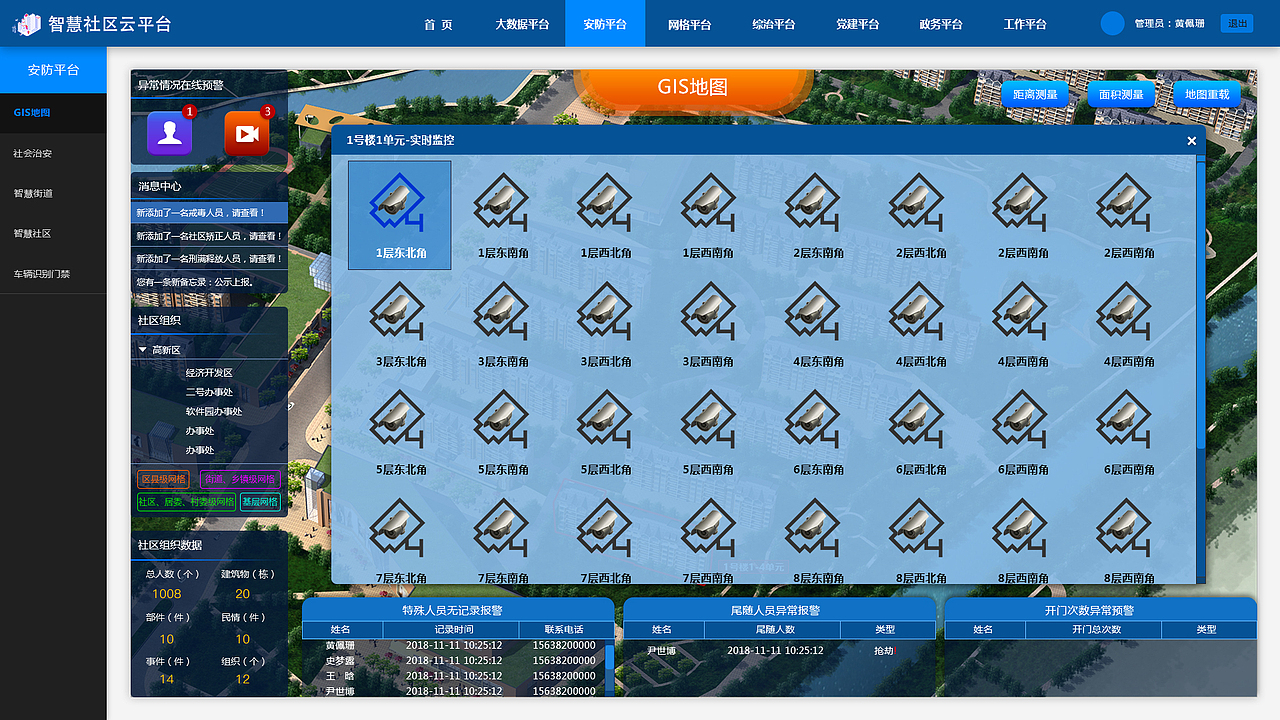Select the 5层东北角 camera
The image size is (1280, 720).
pyautogui.click(x=400, y=432)
